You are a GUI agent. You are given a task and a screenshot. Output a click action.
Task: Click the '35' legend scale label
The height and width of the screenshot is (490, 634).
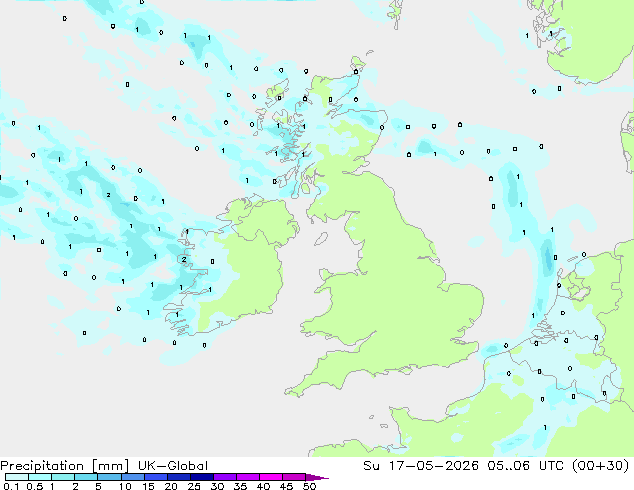240,486
